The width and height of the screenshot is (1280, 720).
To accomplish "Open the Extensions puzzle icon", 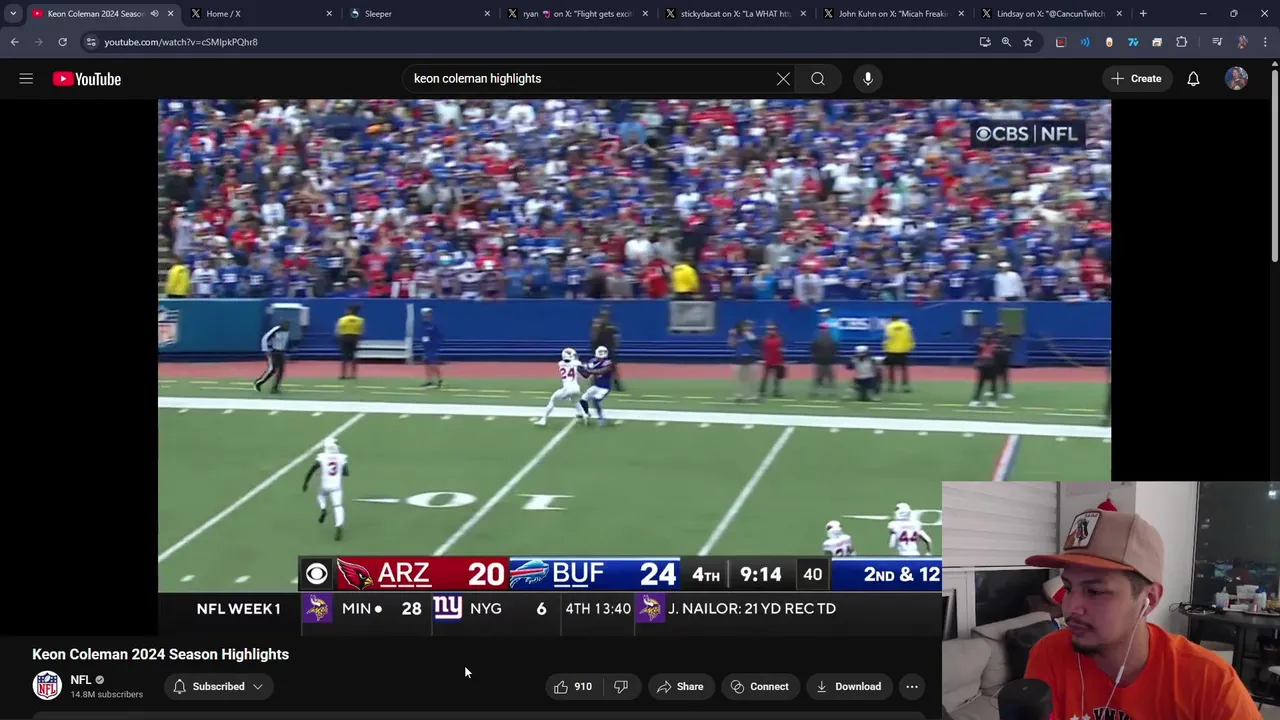I will tap(1182, 42).
